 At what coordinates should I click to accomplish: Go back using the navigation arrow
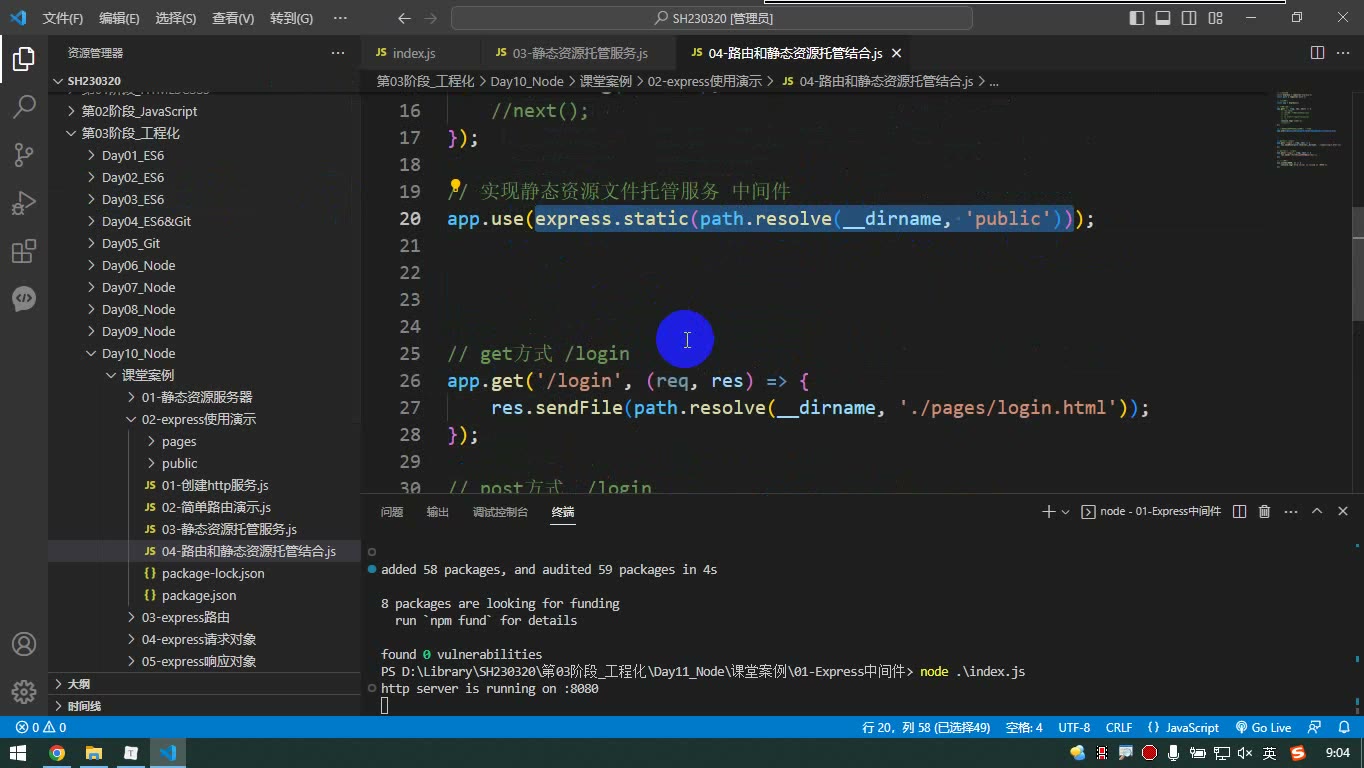click(404, 18)
